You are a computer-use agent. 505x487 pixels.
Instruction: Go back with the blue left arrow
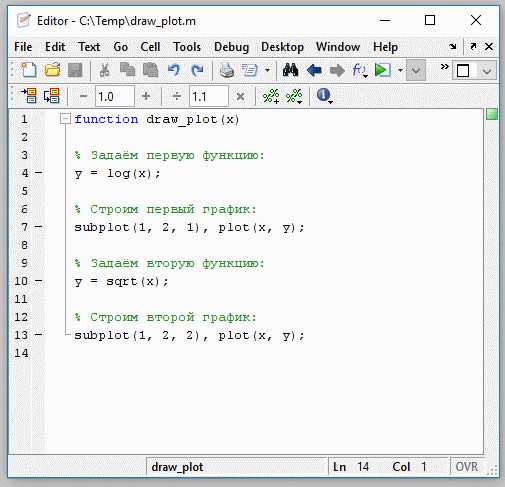coord(314,70)
